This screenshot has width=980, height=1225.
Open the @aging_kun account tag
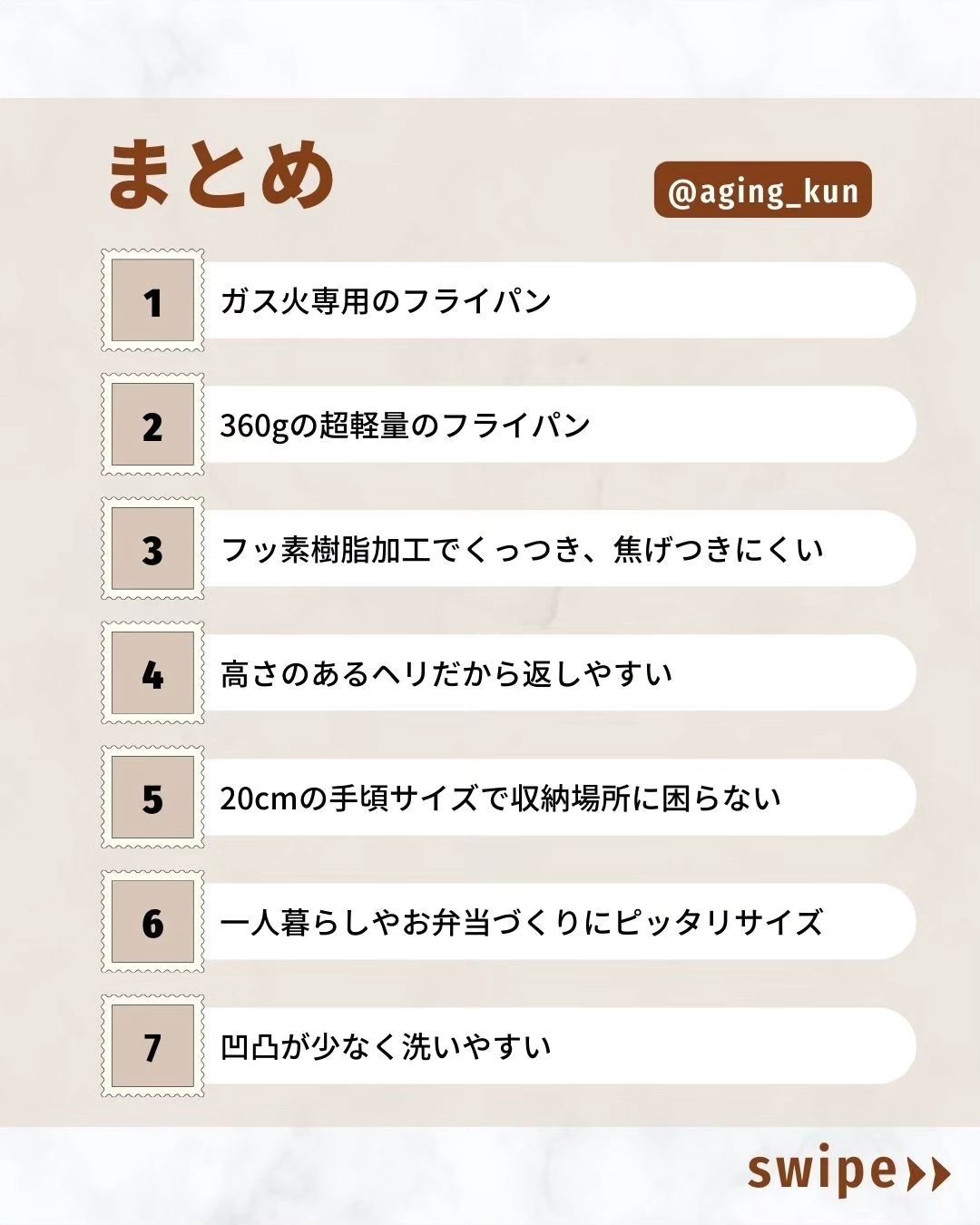pyautogui.click(x=762, y=191)
